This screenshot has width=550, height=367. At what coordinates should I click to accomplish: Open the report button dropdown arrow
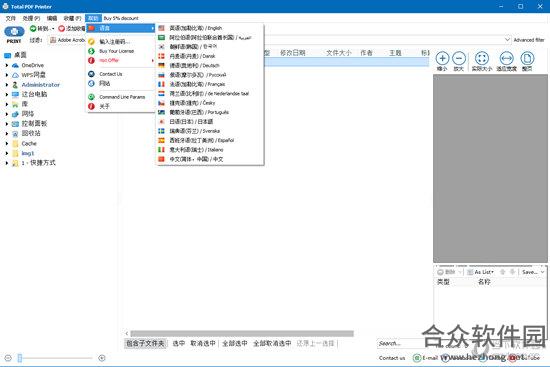click(x=53, y=28)
